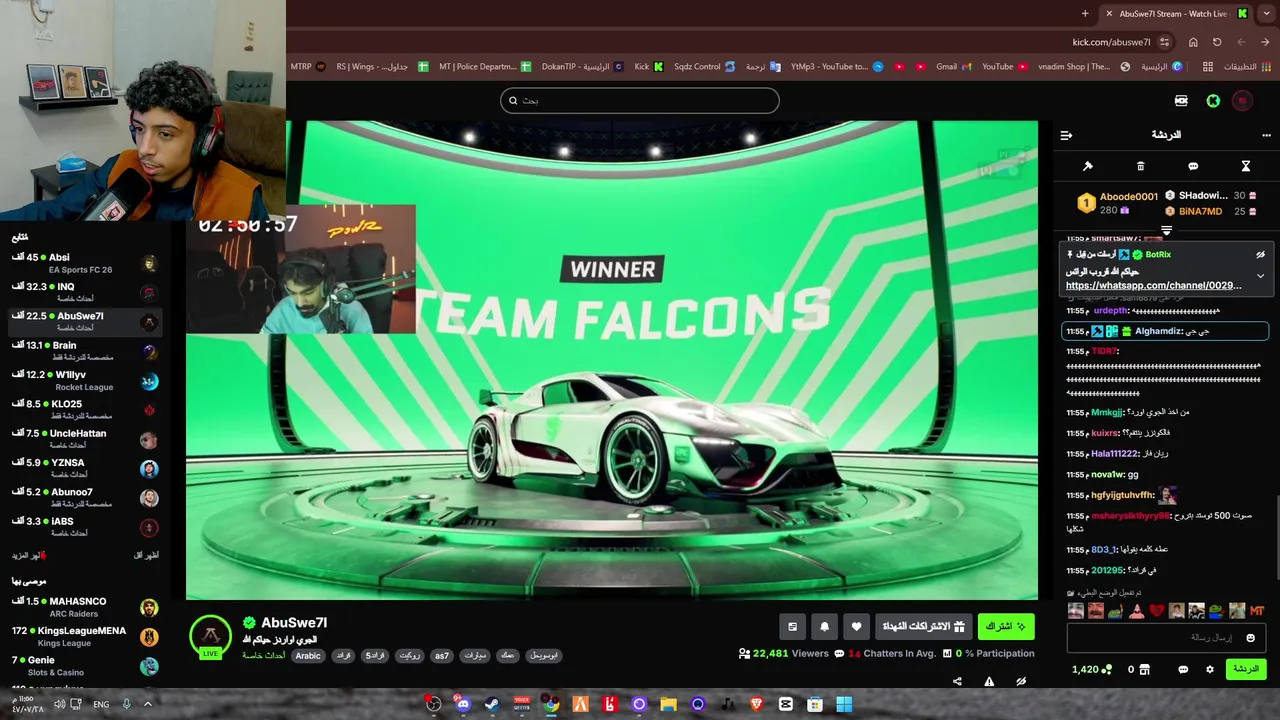Switch to AbuSwe7l Stream browser tab
The width and height of the screenshot is (1280, 720).
(1175, 13)
